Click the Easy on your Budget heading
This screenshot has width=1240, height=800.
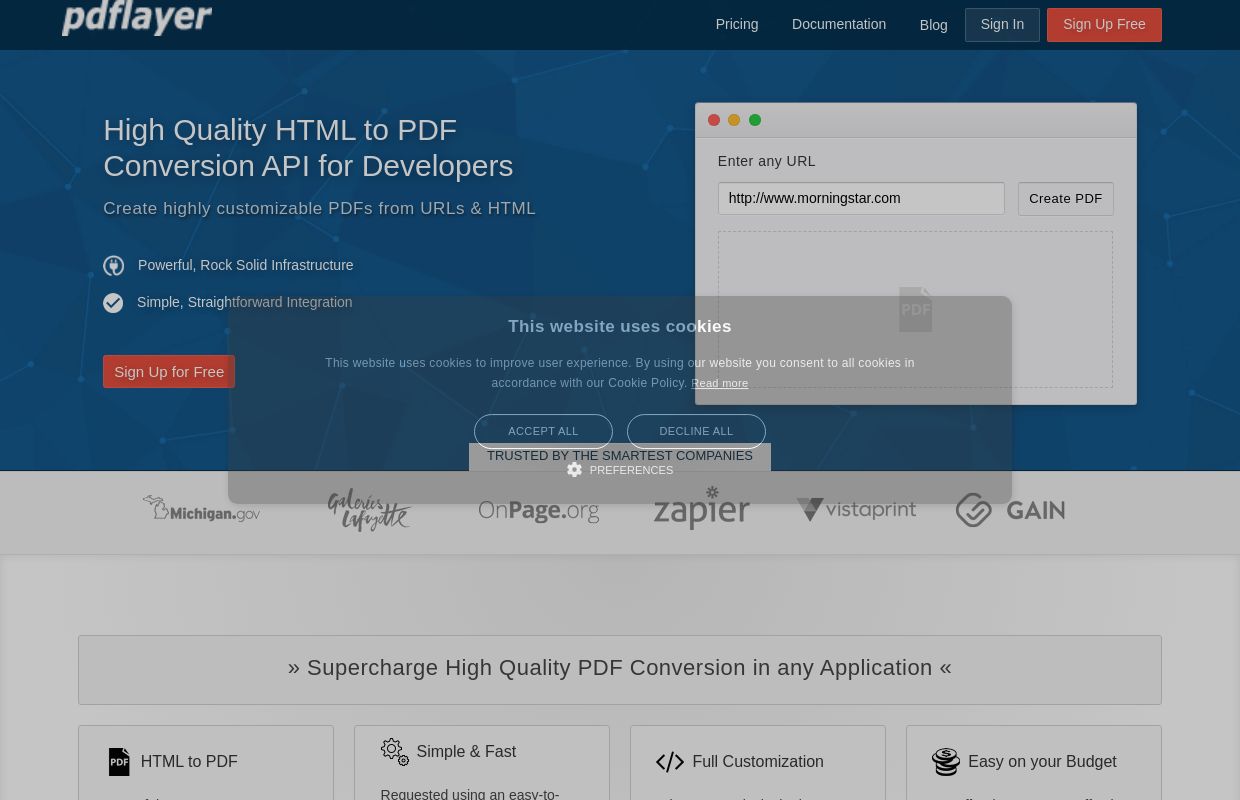[1042, 761]
